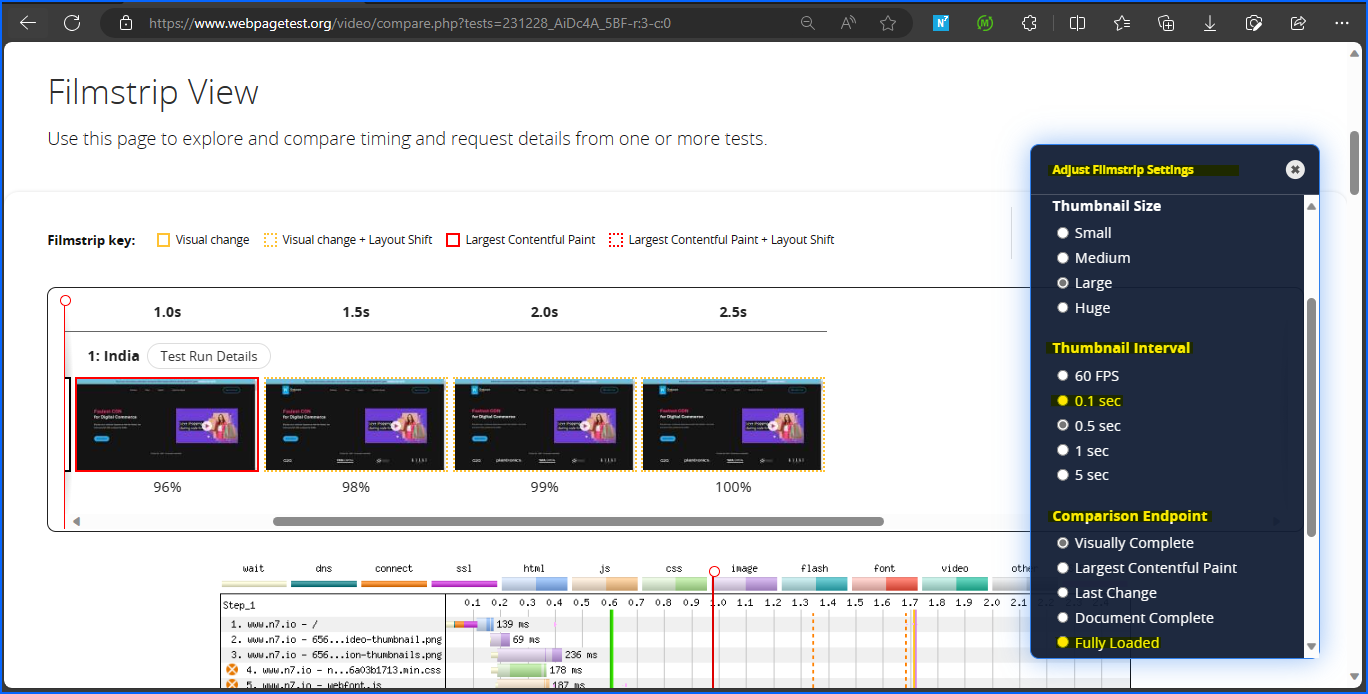
Task: Open the Collections icon in toolbar
Action: click(x=1166, y=23)
